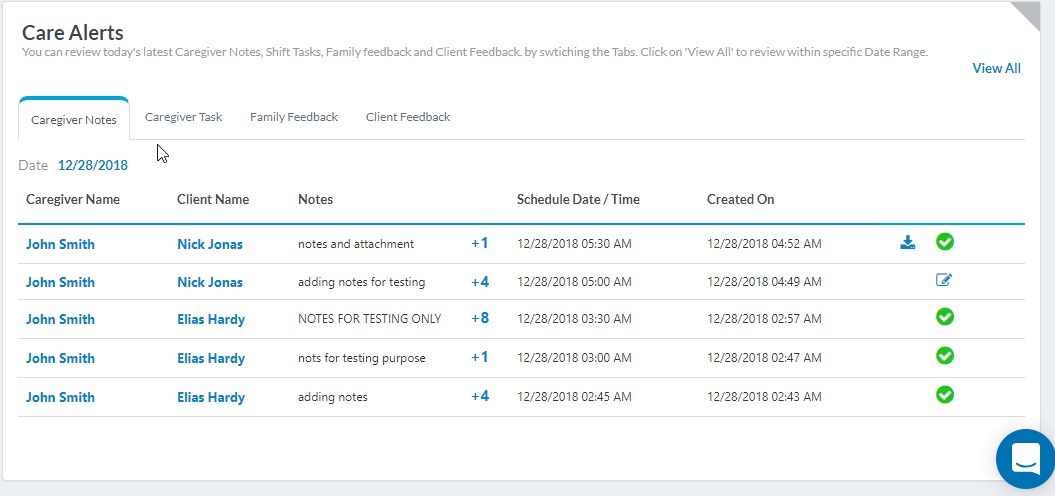Switch to the Caregiver Task tab
This screenshot has width=1055, height=496.
click(183, 117)
